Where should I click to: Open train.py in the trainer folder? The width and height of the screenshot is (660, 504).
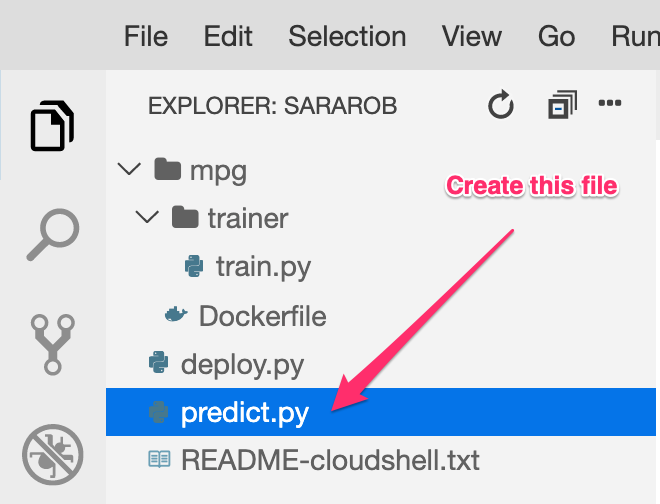[x=262, y=267]
